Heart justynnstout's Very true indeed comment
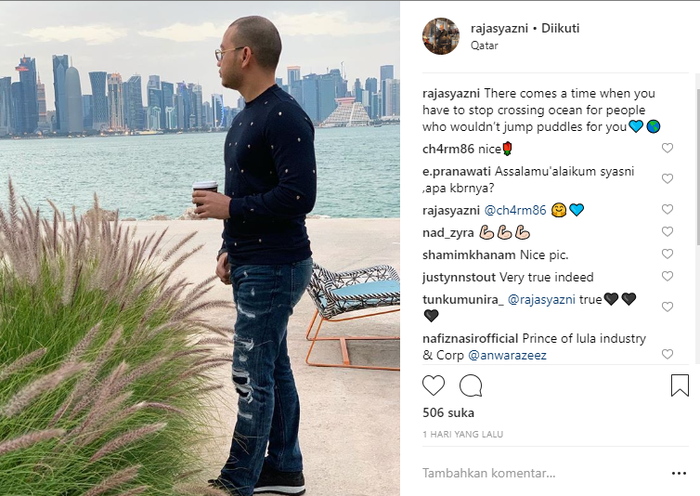The width and height of the screenshot is (700, 496). pyautogui.click(x=667, y=276)
